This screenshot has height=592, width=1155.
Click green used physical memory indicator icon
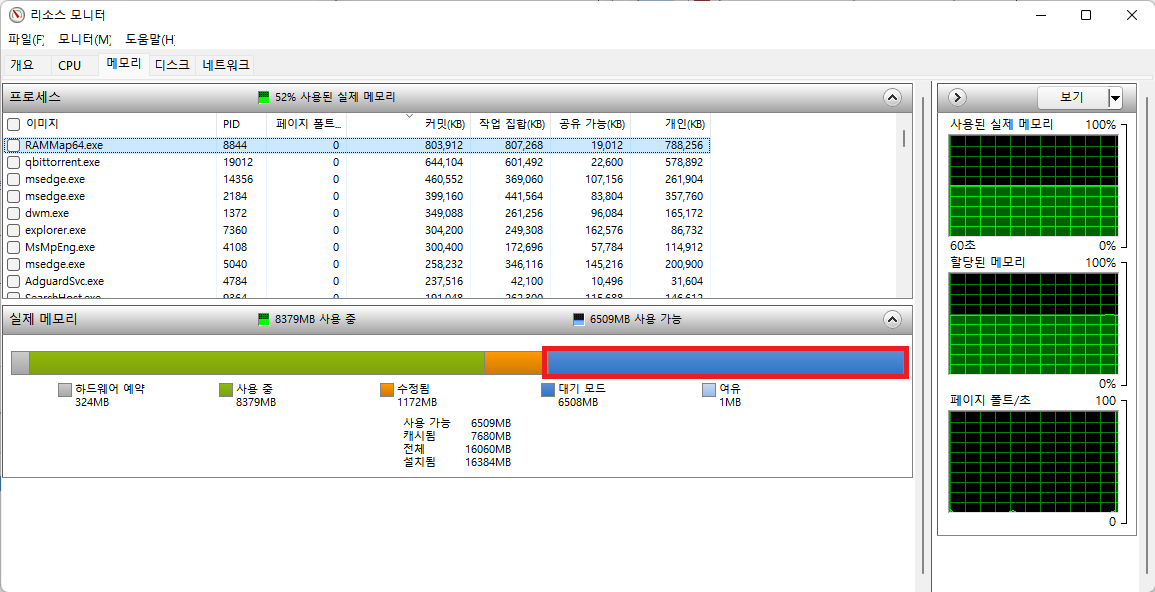coord(264,96)
